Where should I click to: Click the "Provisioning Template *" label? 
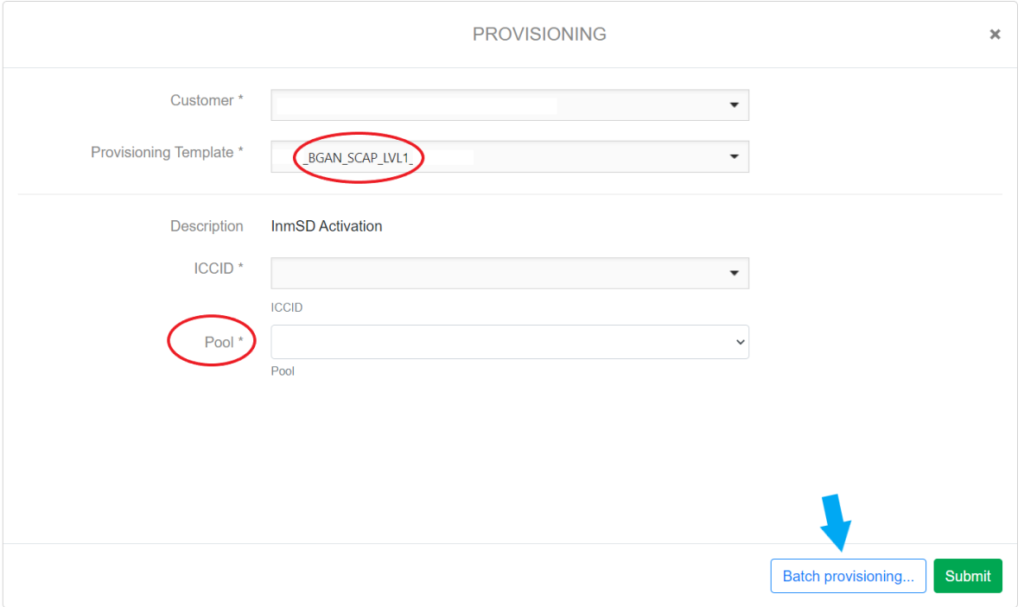[x=167, y=152]
